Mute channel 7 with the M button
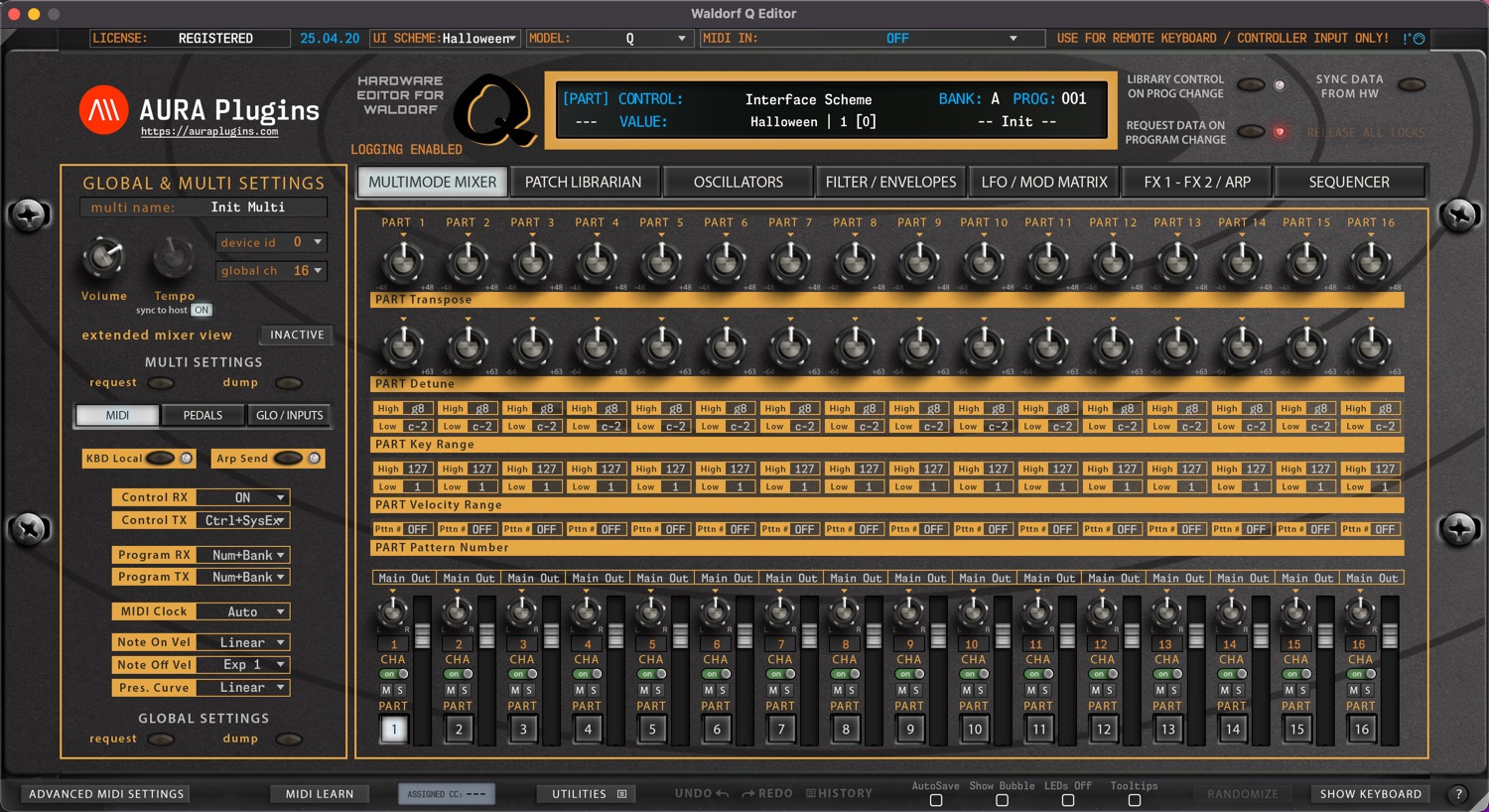Image resolution: width=1489 pixels, height=812 pixels. pyautogui.click(x=773, y=690)
